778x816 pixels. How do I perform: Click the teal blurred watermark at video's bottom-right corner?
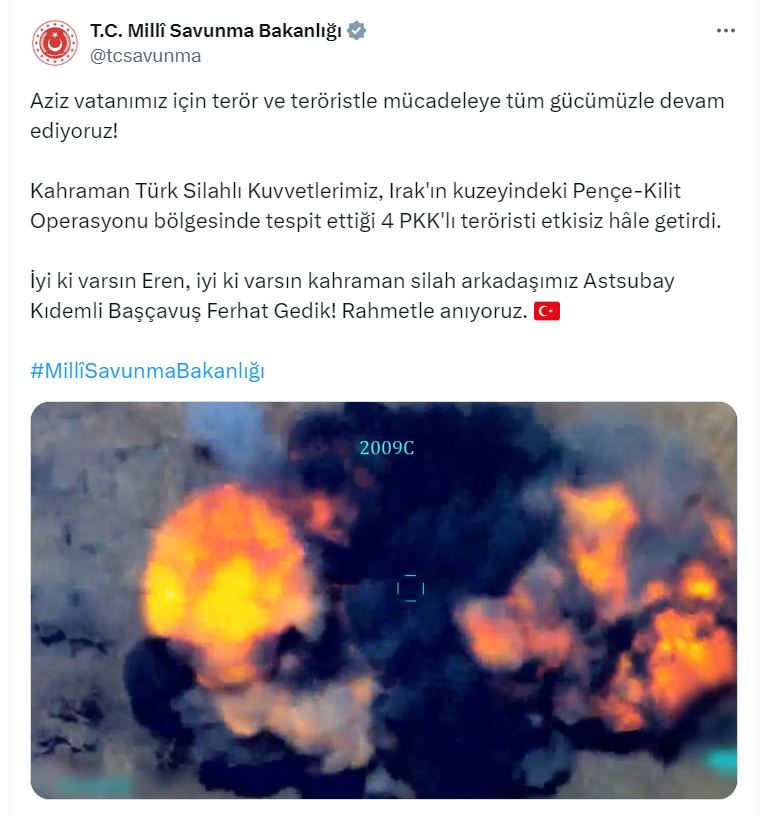click(x=723, y=761)
